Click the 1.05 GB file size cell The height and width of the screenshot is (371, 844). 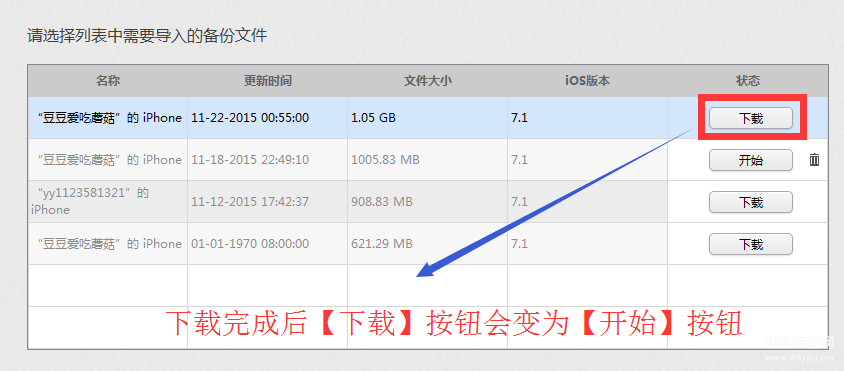click(427, 117)
